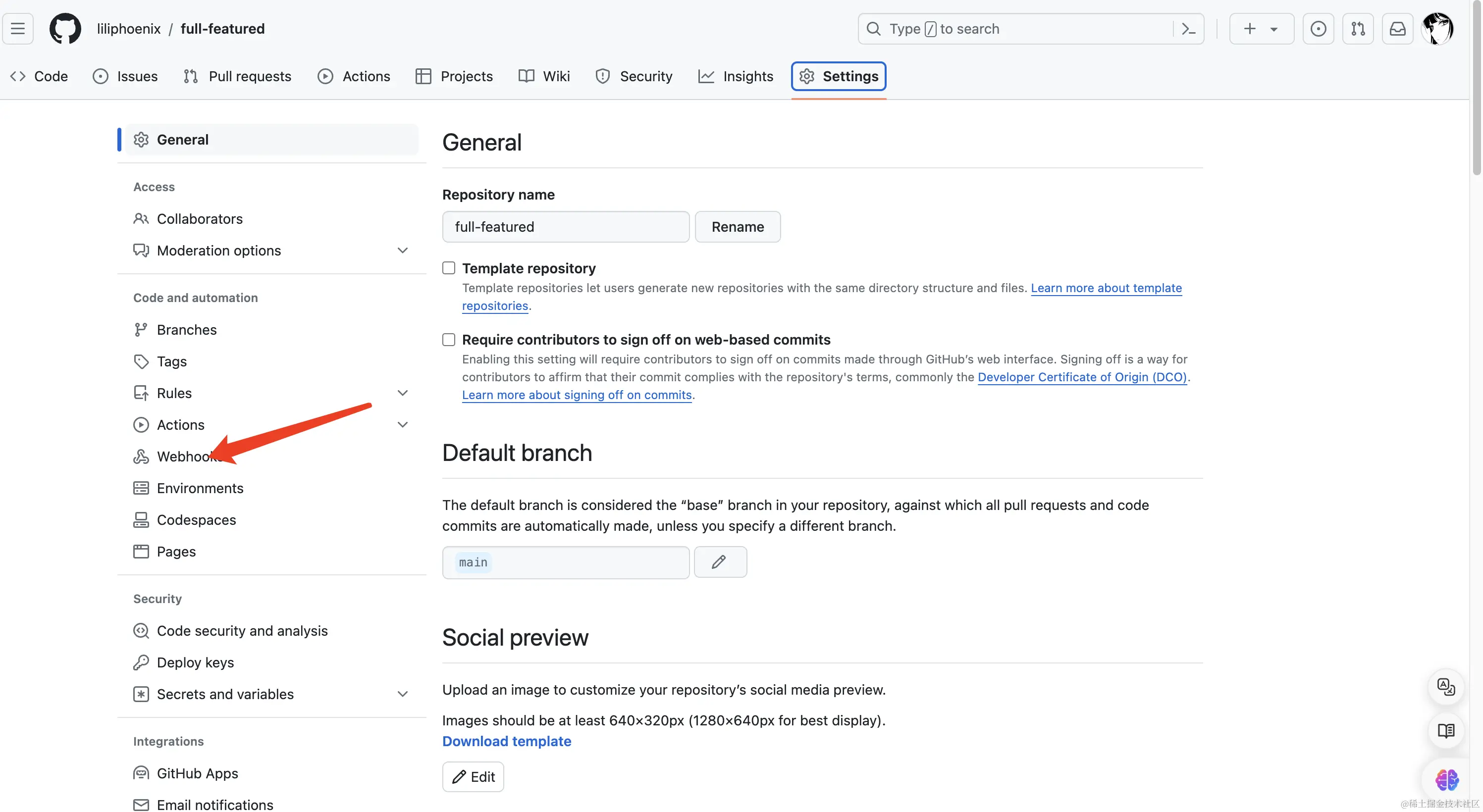The image size is (1483, 812).
Task: Open the Download template link
Action: [507, 741]
